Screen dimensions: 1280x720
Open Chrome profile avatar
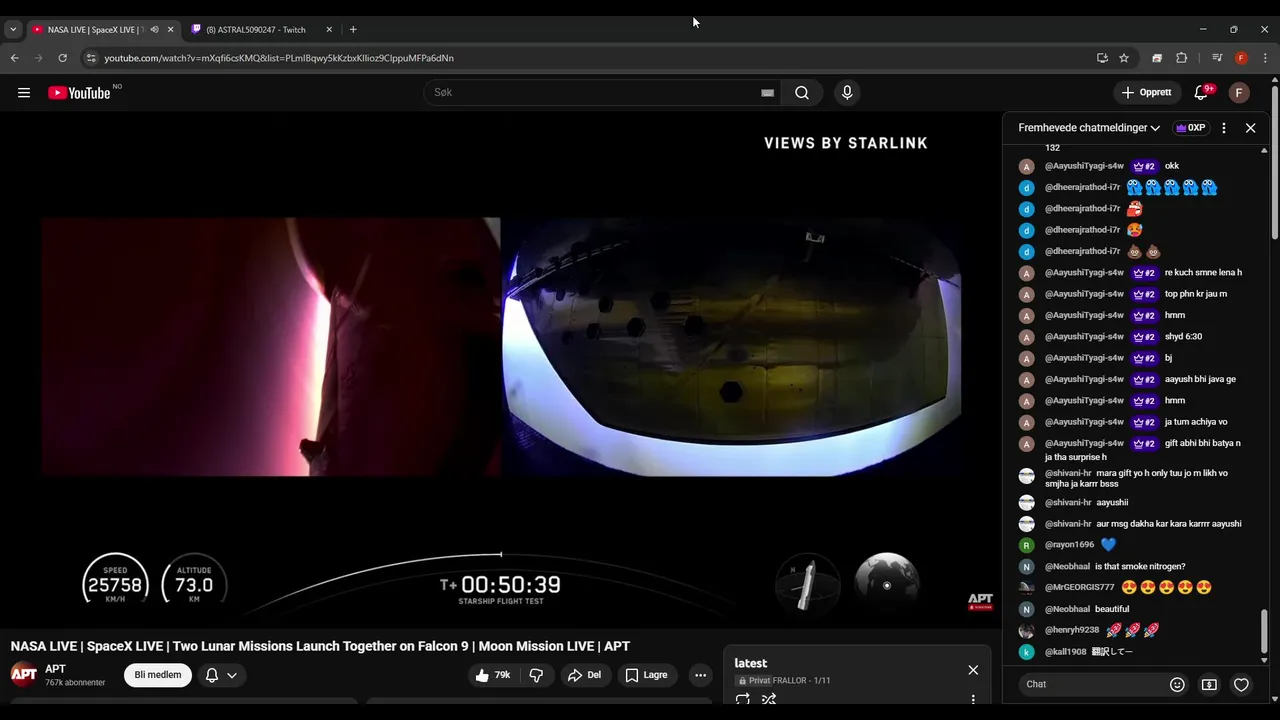pos(1241,58)
